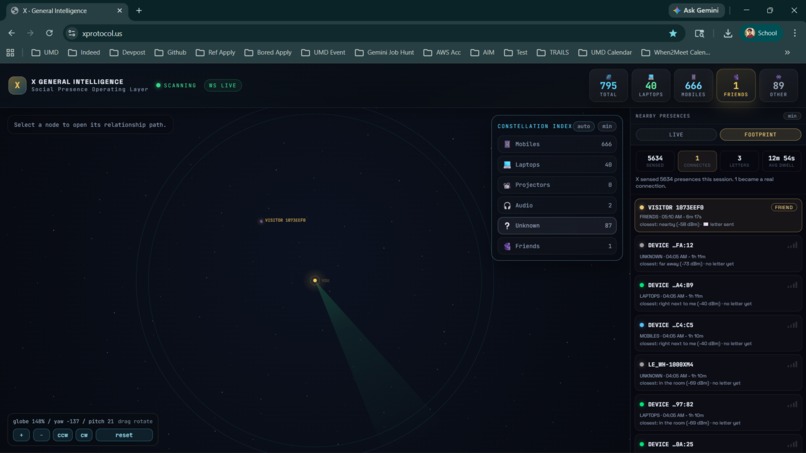Image resolution: width=806 pixels, height=453 pixels.
Task: Click the browser back arrow
Action: [11, 33]
